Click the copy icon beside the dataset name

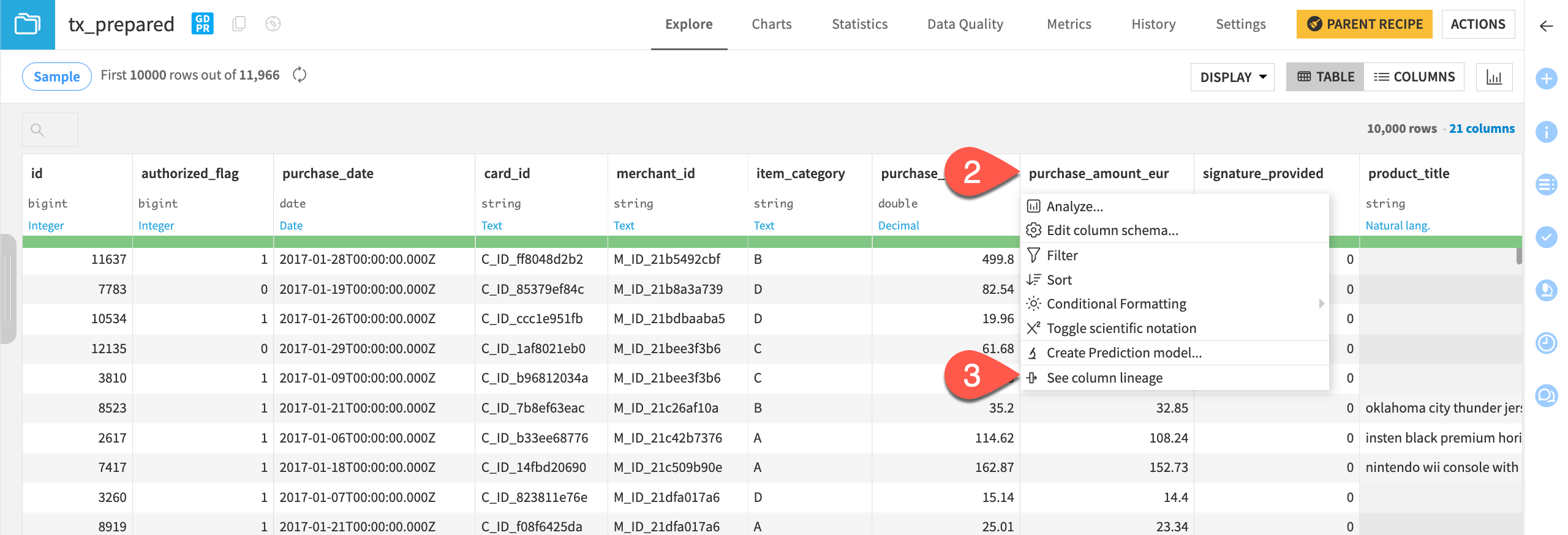click(x=239, y=24)
